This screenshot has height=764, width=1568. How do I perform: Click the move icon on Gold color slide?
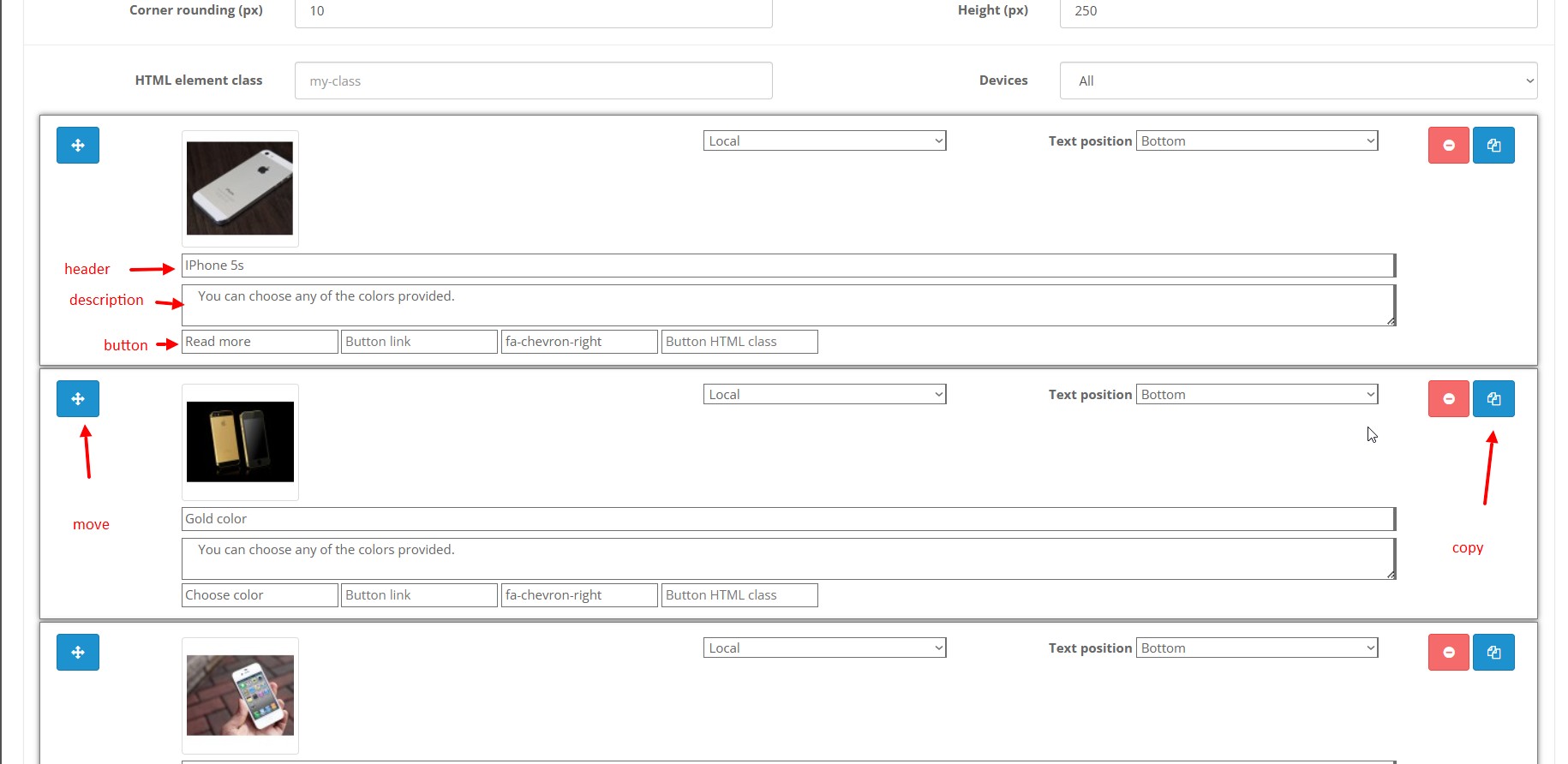(x=78, y=399)
